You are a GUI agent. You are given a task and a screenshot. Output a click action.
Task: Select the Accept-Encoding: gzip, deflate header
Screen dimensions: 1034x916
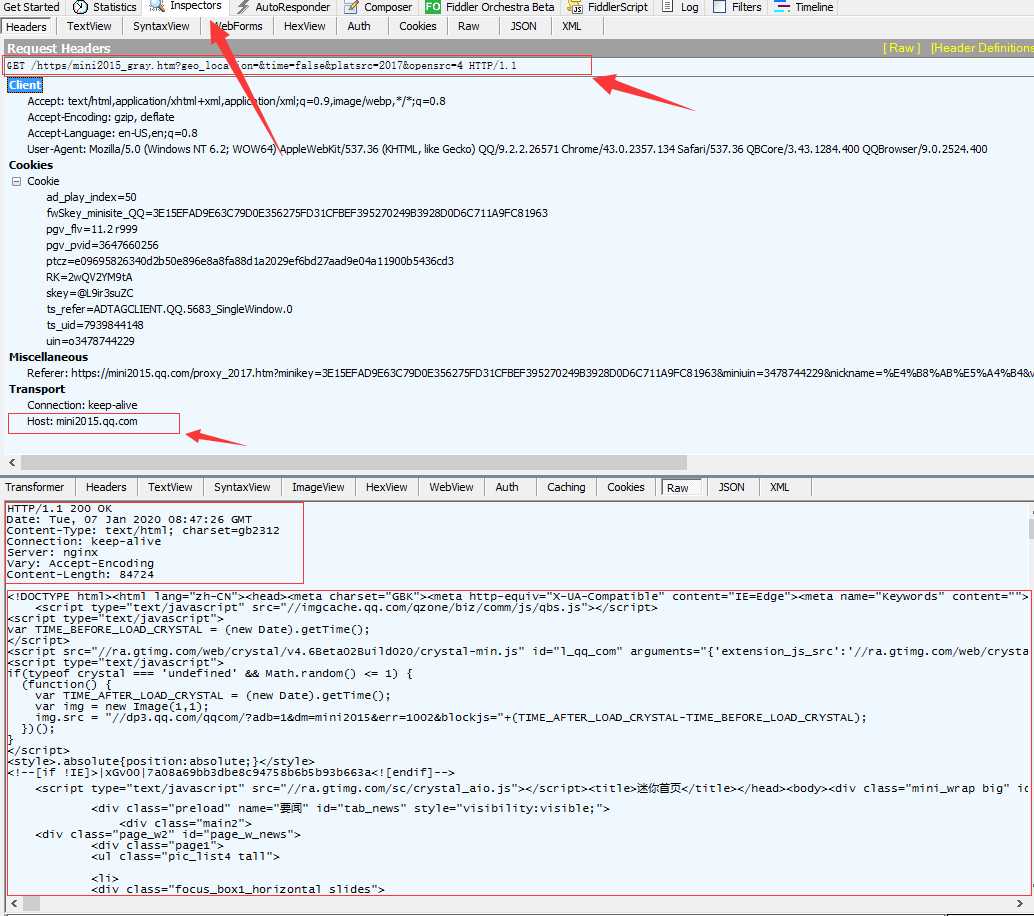coord(101,117)
